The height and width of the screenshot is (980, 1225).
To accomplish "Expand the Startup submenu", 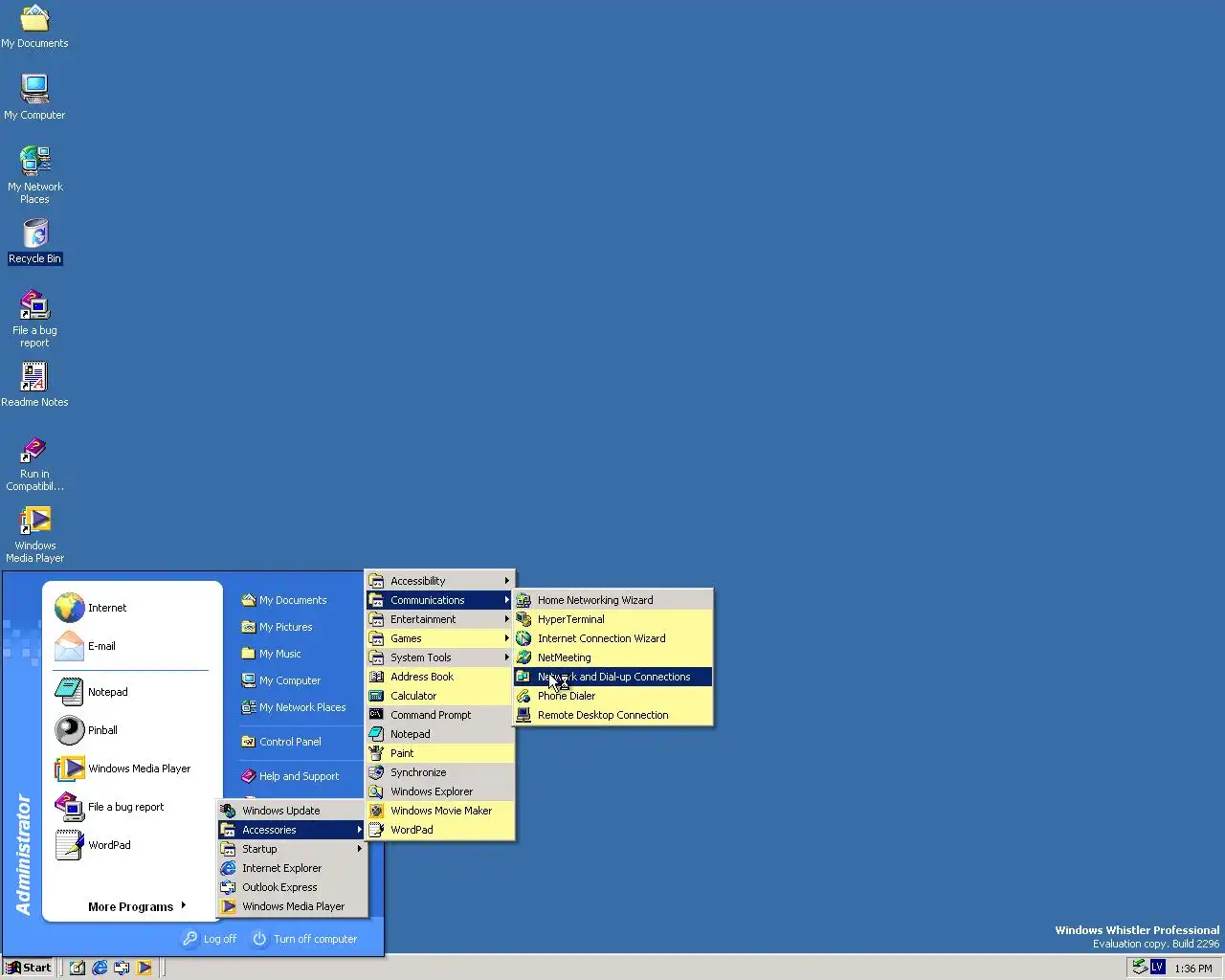I will coord(292,849).
